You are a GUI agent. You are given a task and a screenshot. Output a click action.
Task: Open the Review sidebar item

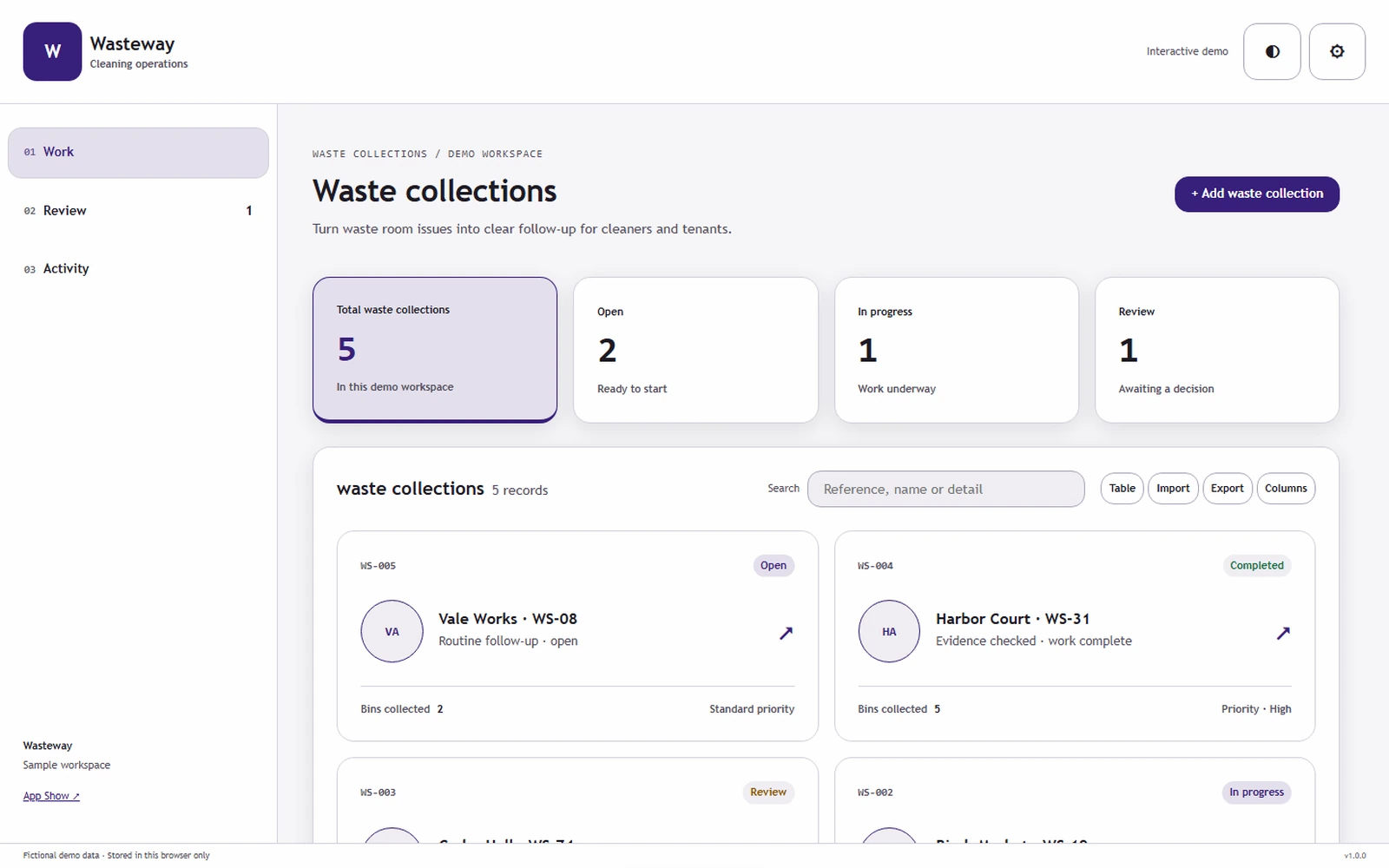click(x=138, y=211)
